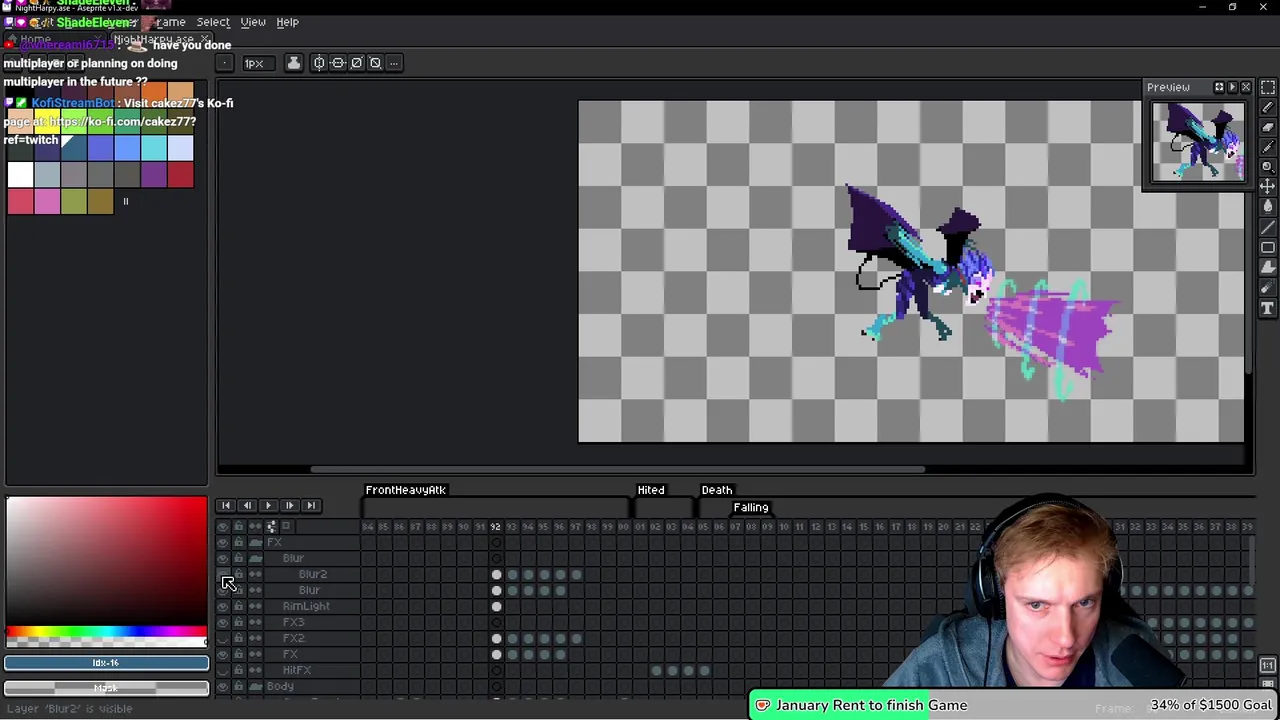Toggle lock for all layers in header
Screen dimensions: 1280x720
239,526
